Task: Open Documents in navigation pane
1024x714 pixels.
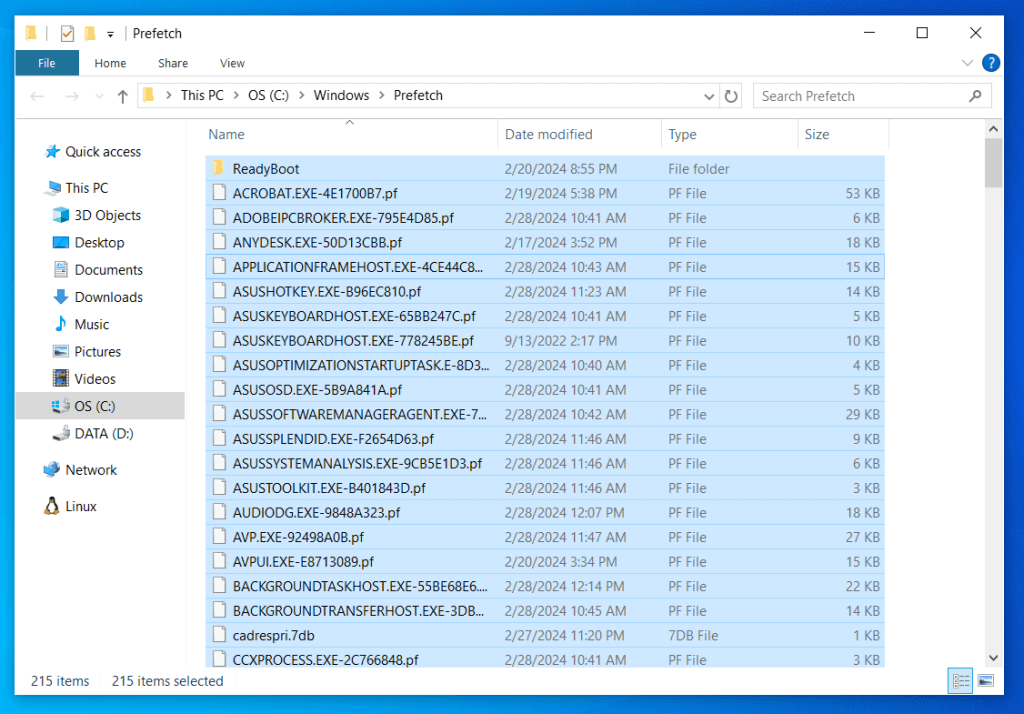Action: point(108,270)
